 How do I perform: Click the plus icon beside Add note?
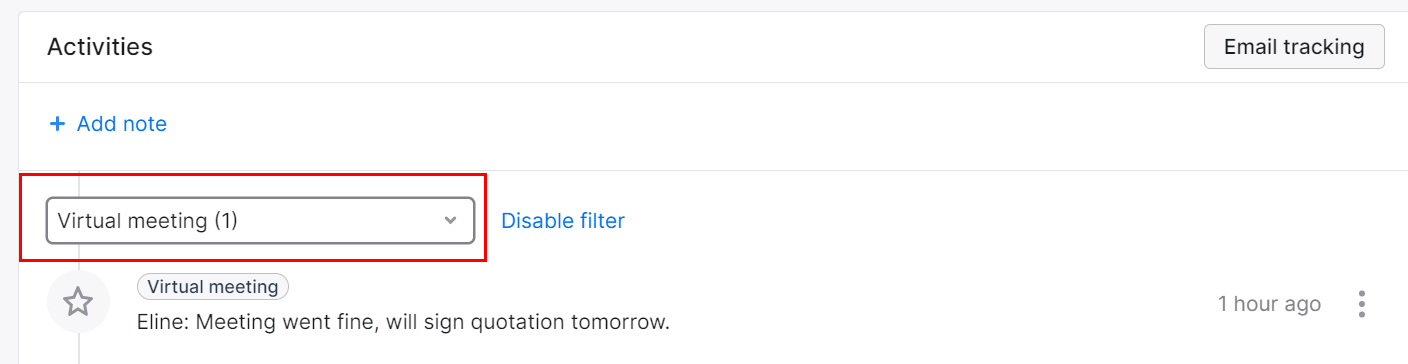coord(57,124)
